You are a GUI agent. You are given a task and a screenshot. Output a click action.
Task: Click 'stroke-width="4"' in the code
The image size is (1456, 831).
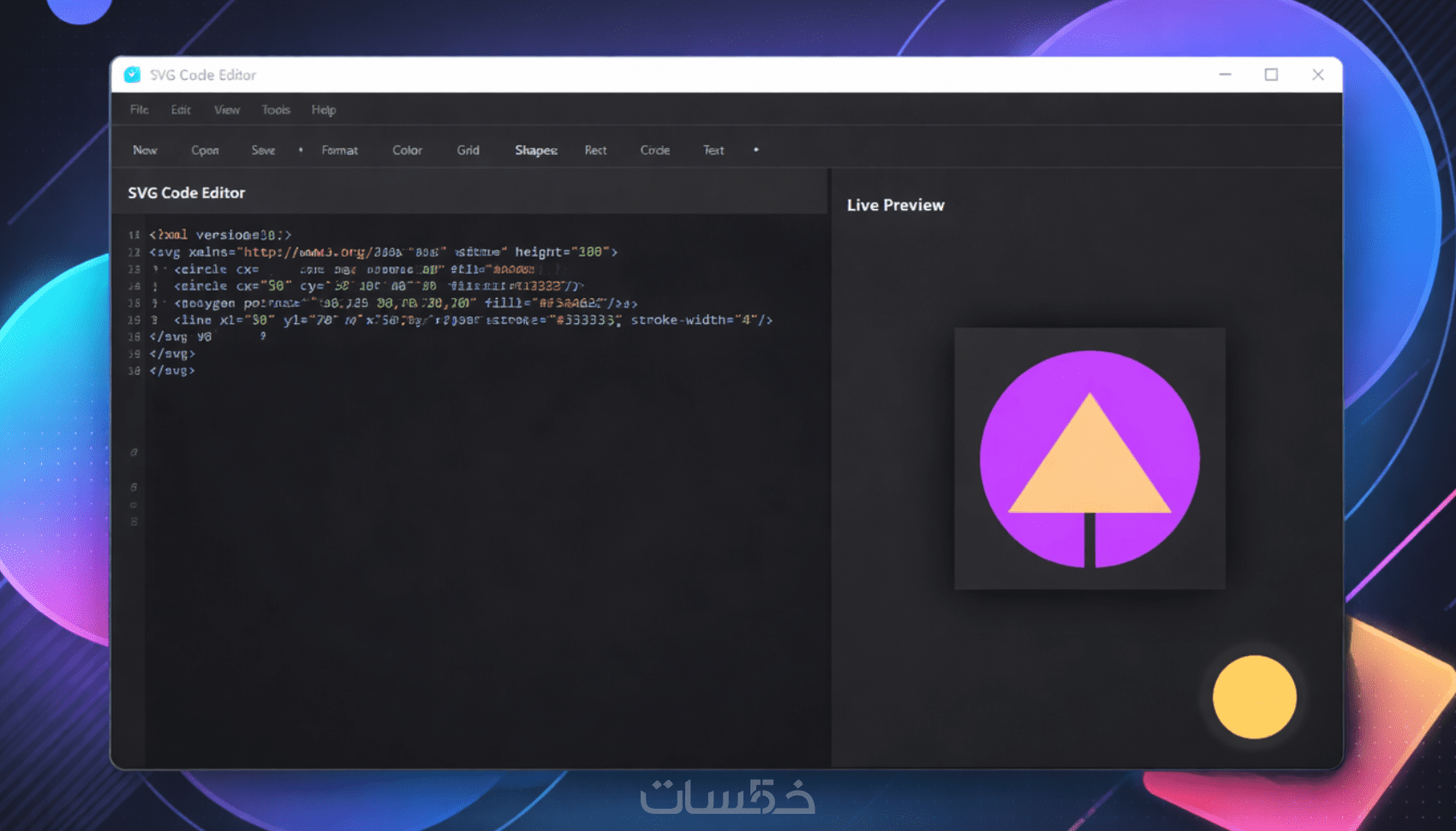tap(695, 320)
